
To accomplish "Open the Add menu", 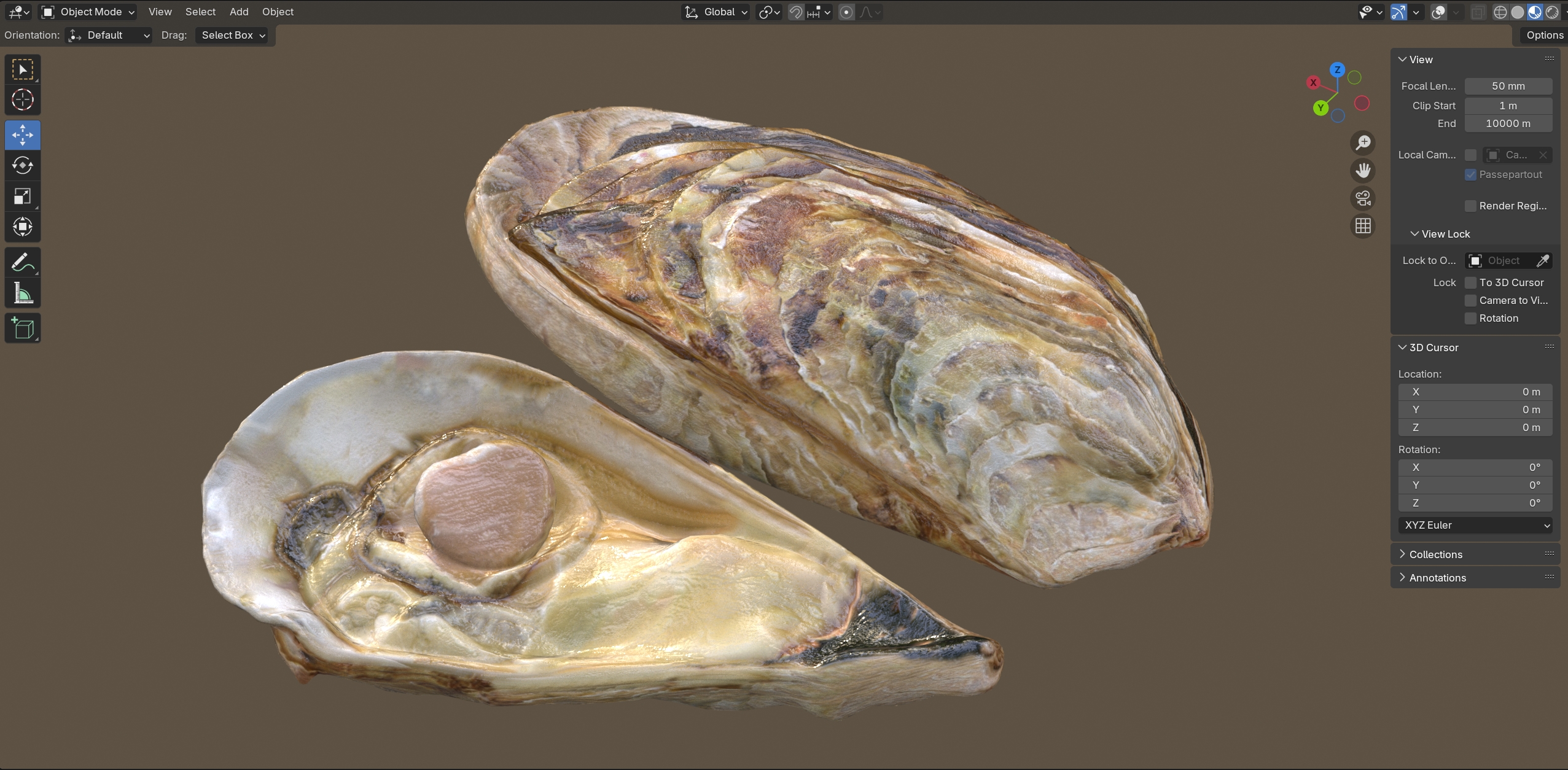I will [239, 12].
